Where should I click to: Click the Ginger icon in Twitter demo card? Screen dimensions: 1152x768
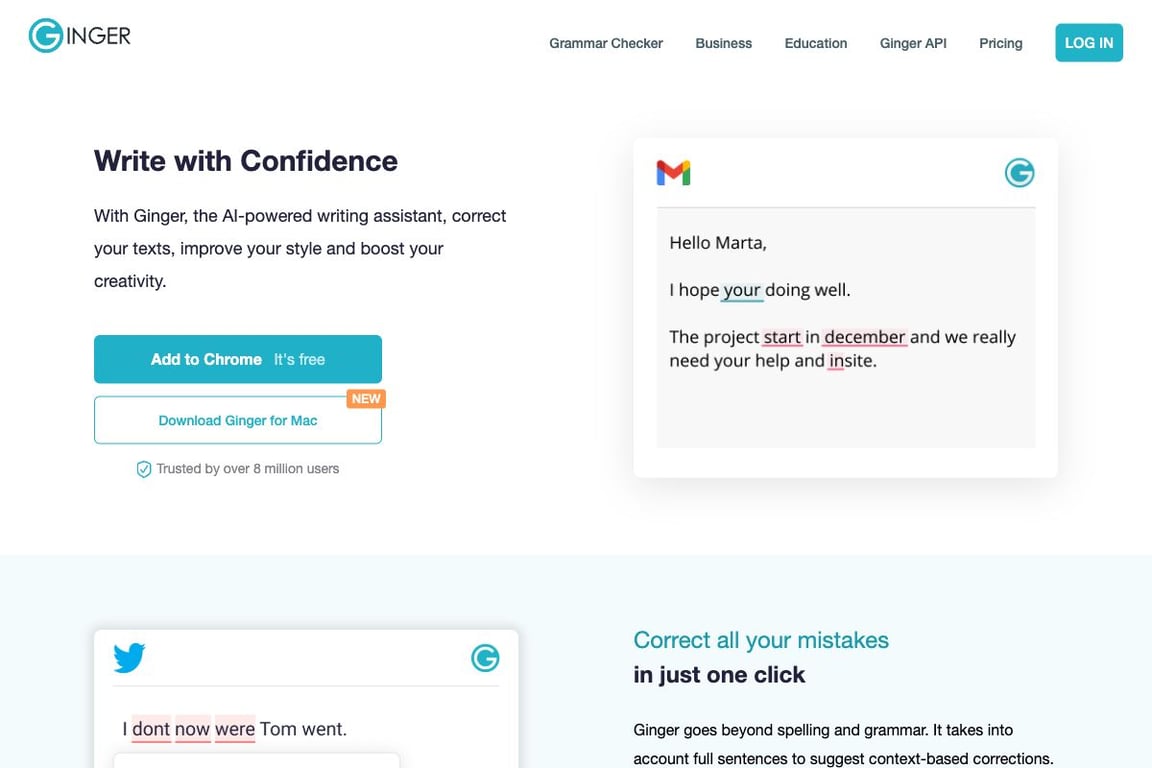tap(485, 658)
